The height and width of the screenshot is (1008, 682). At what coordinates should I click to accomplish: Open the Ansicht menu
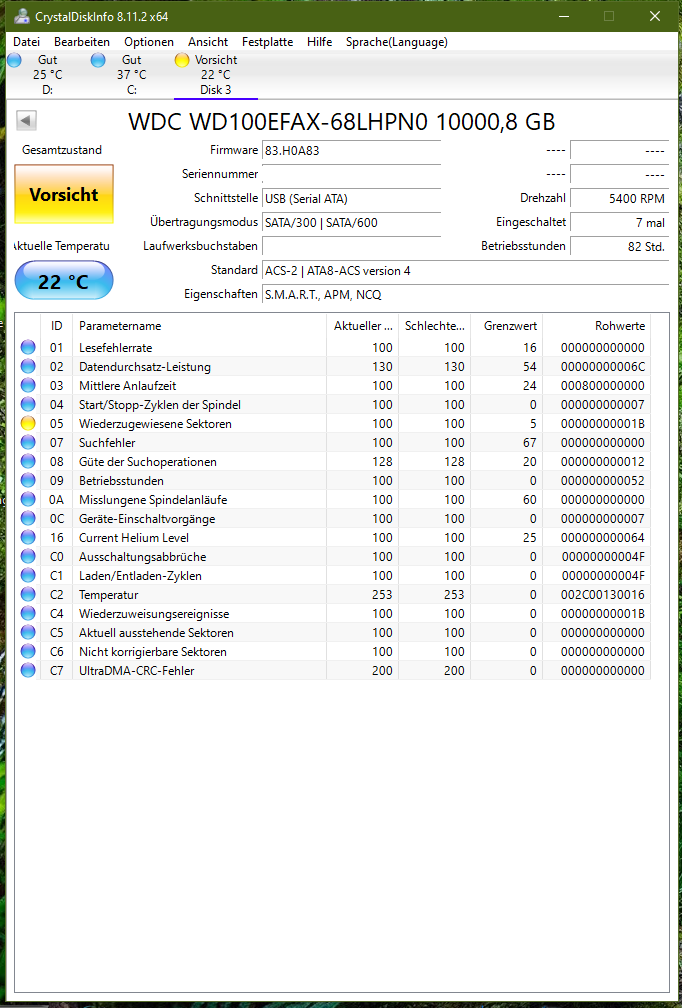[x=208, y=42]
